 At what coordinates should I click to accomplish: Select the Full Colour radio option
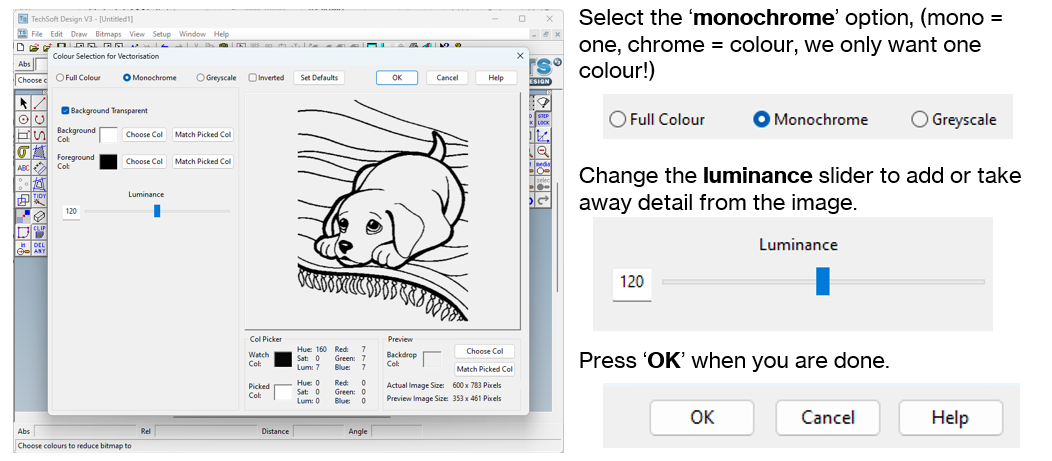[x=60, y=78]
